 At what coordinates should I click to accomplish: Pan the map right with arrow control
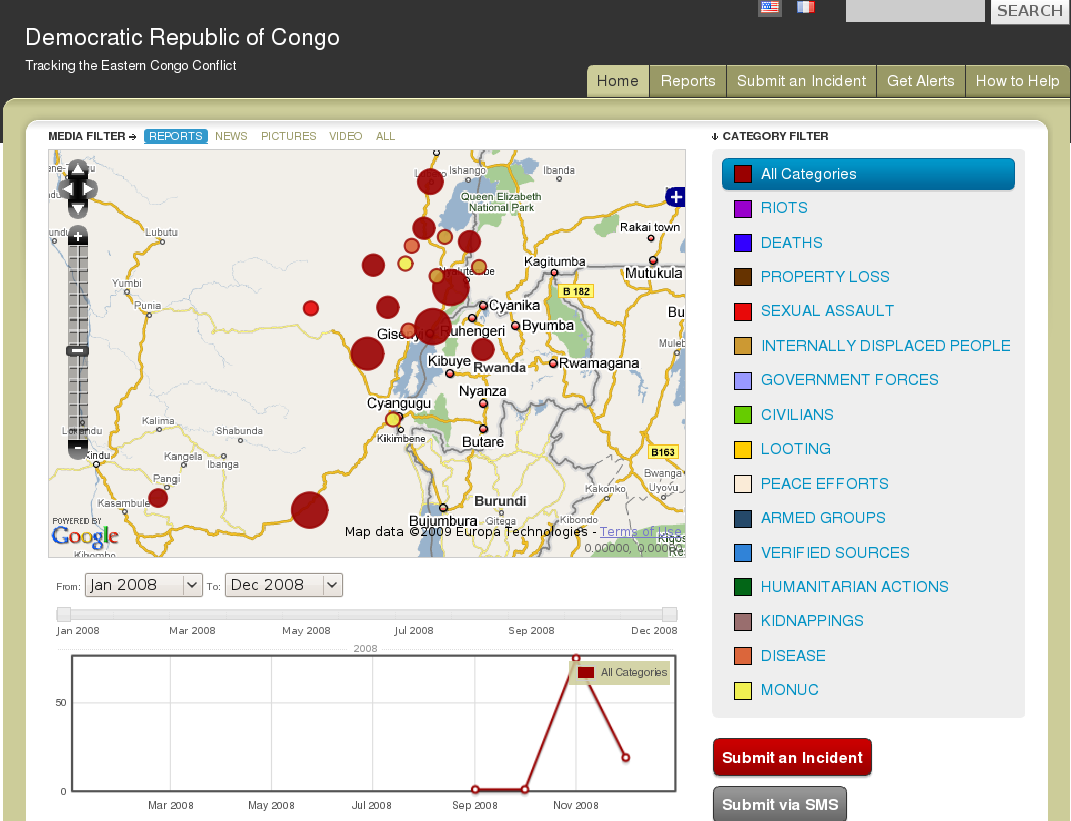(x=89, y=189)
